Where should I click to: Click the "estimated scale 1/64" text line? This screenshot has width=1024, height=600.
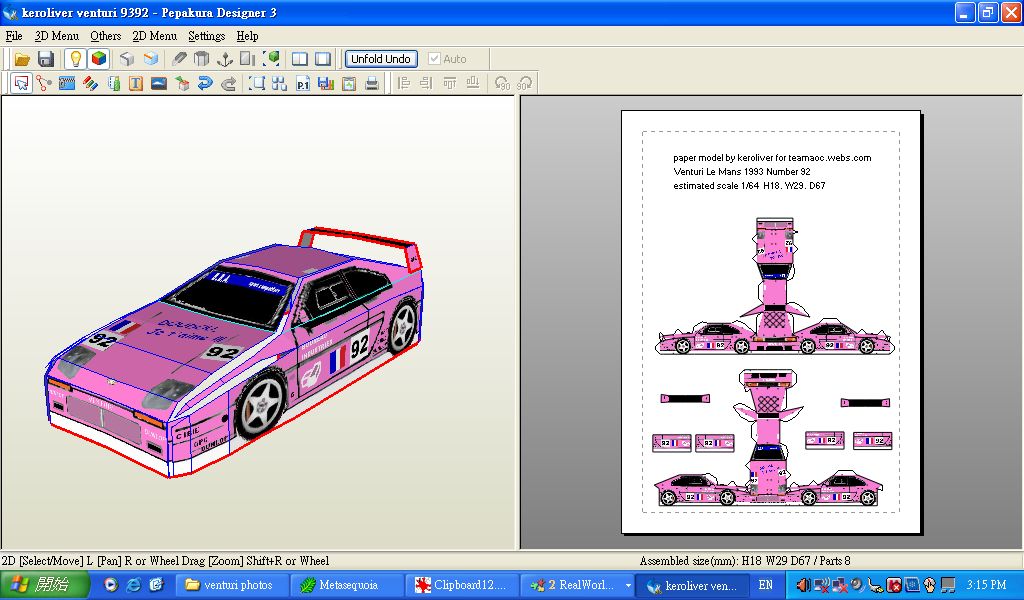click(x=749, y=186)
